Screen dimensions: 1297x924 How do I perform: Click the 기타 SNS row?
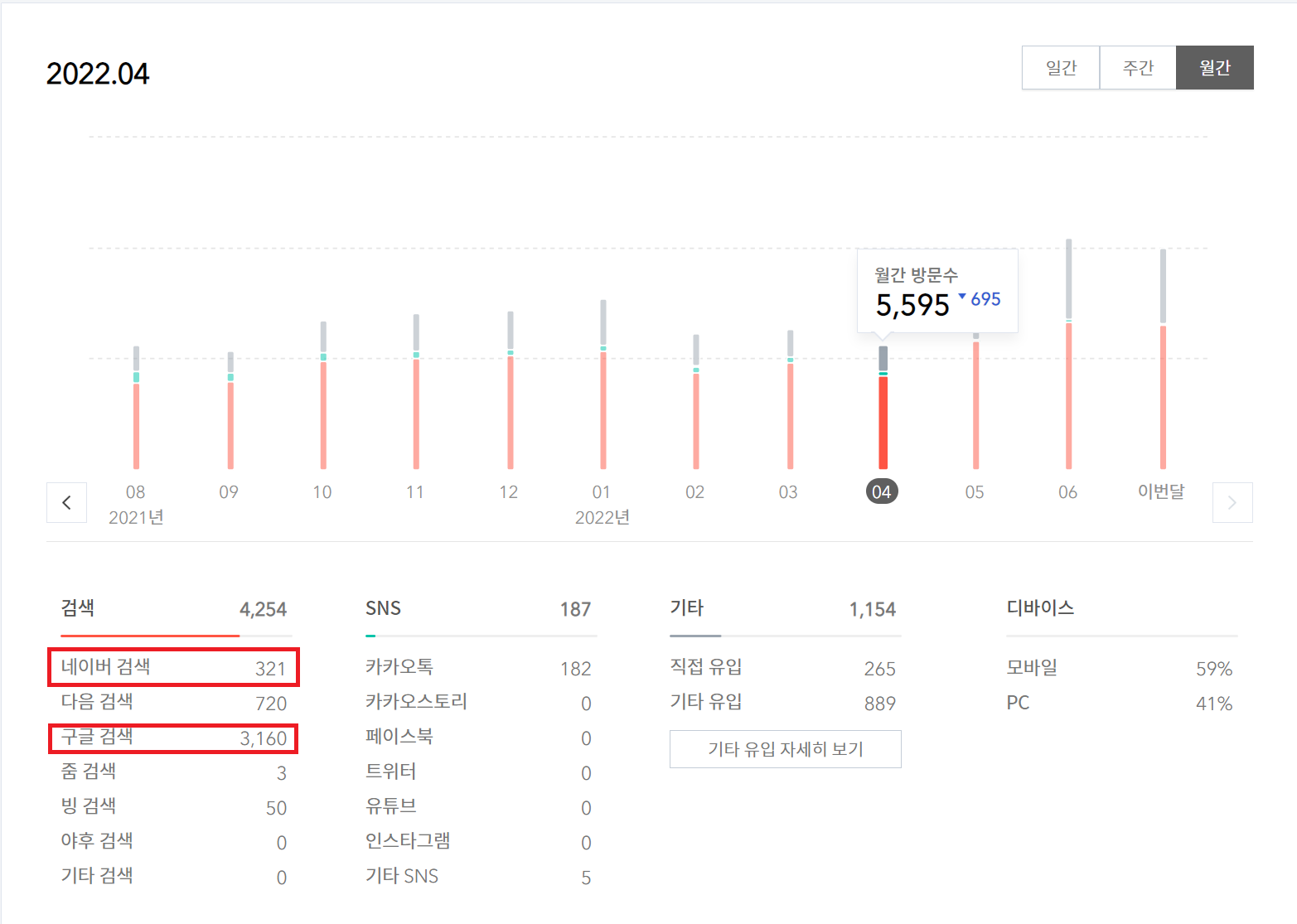(x=478, y=877)
